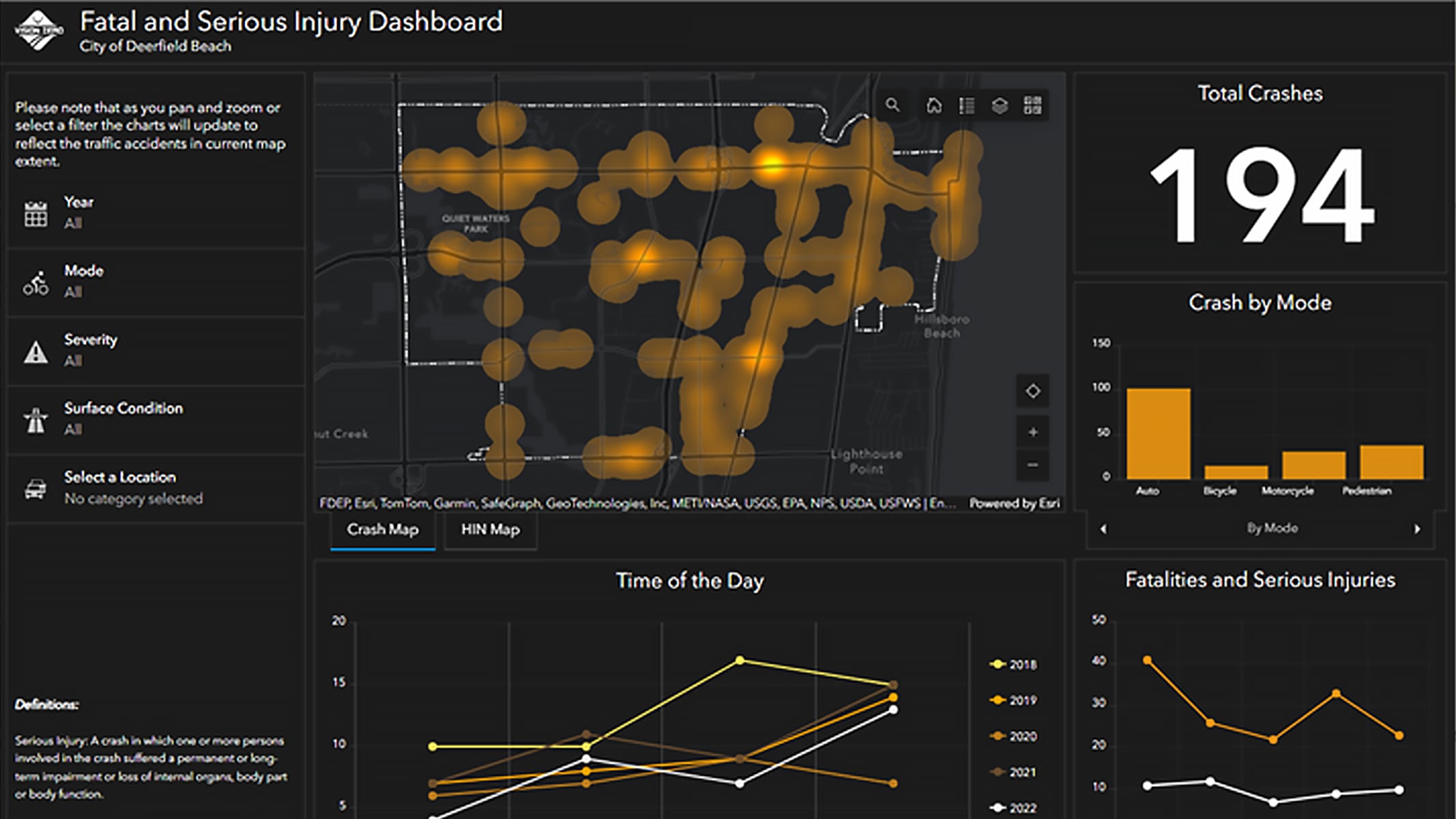
Task: Select the Pedestrian bar in chart
Action: pyautogui.click(x=1392, y=462)
